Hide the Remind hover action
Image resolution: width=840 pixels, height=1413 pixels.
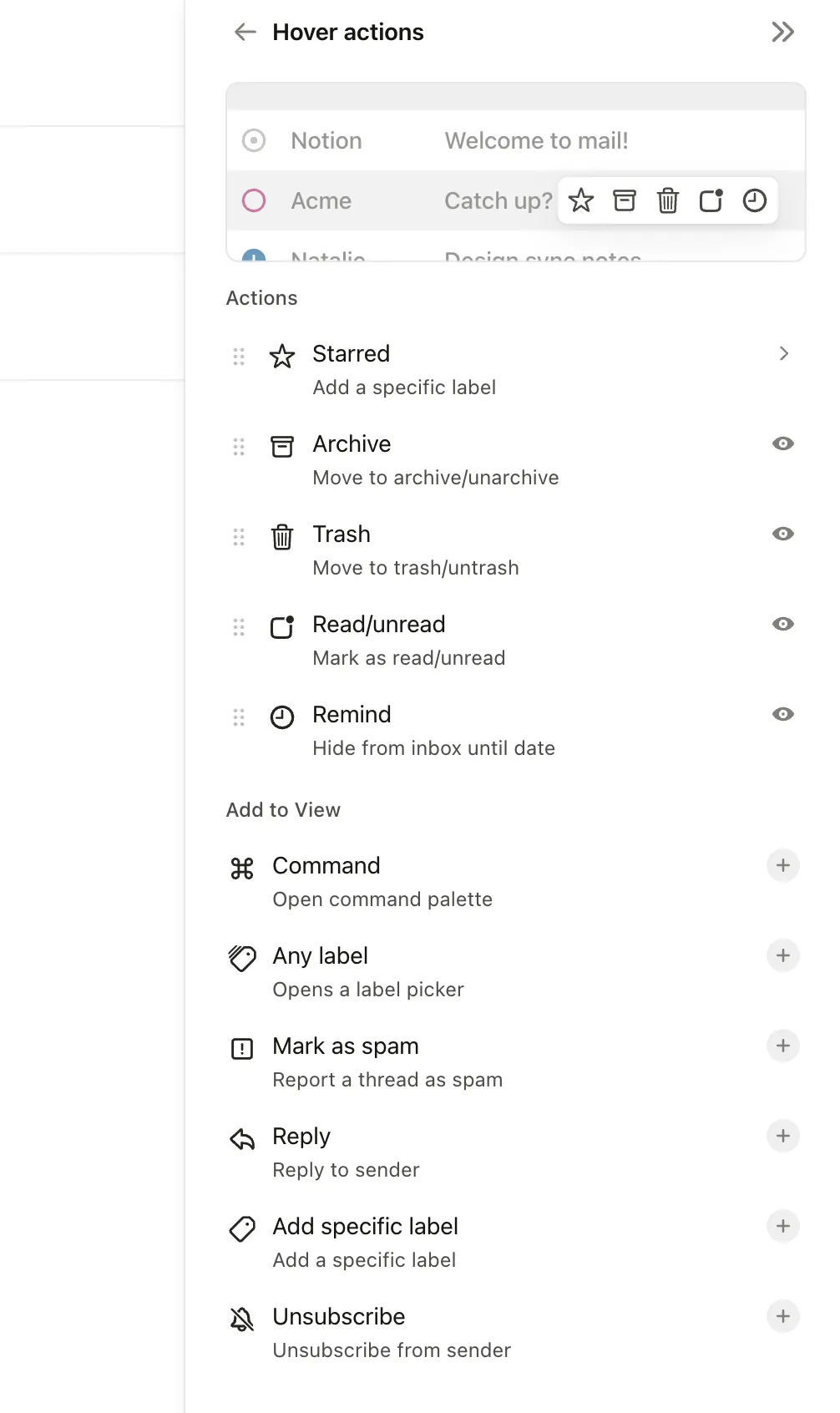tap(782, 714)
